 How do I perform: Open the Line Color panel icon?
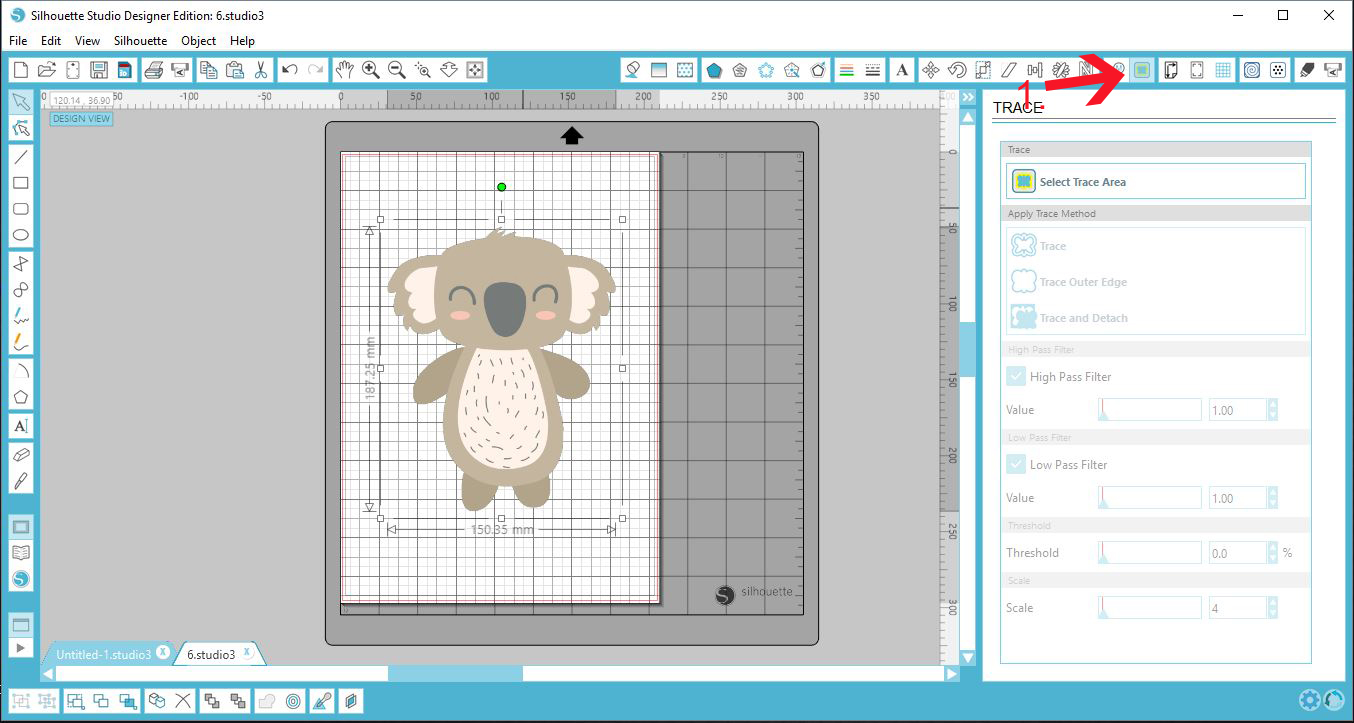(846, 69)
